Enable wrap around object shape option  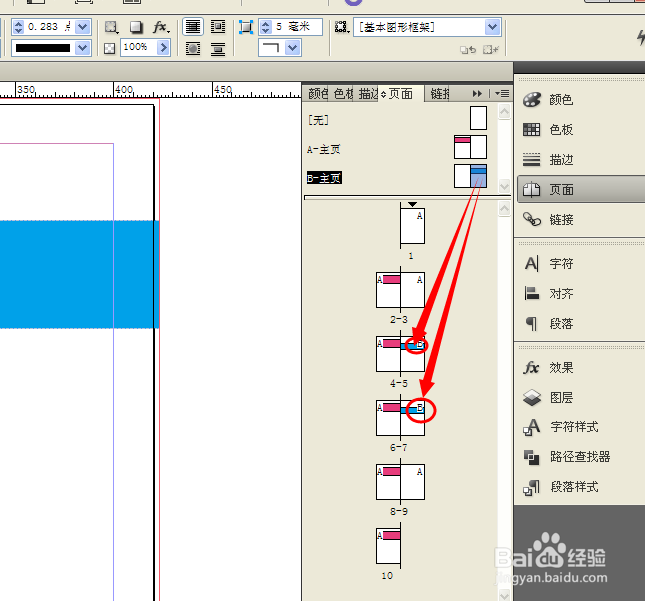click(193, 49)
